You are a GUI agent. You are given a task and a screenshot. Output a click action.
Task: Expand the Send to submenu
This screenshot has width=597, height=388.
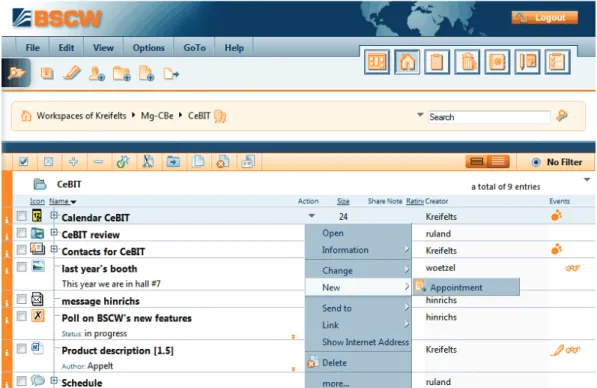click(358, 308)
